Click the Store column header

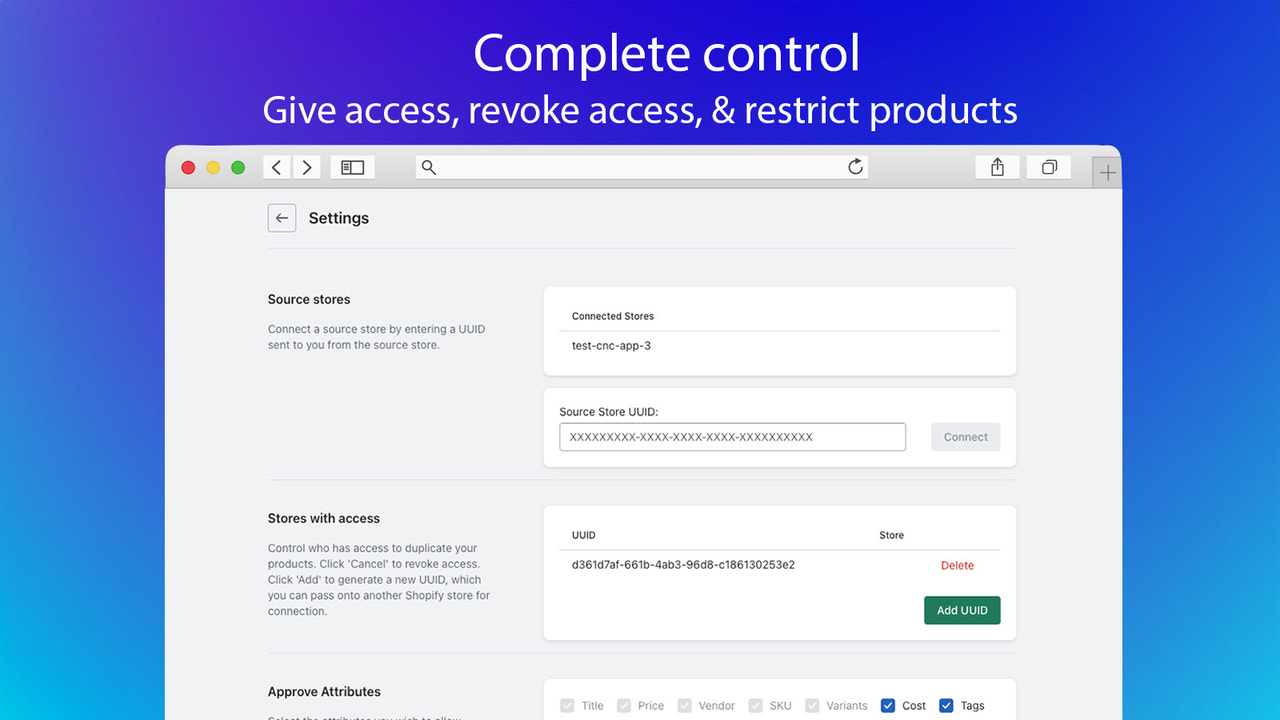892,535
